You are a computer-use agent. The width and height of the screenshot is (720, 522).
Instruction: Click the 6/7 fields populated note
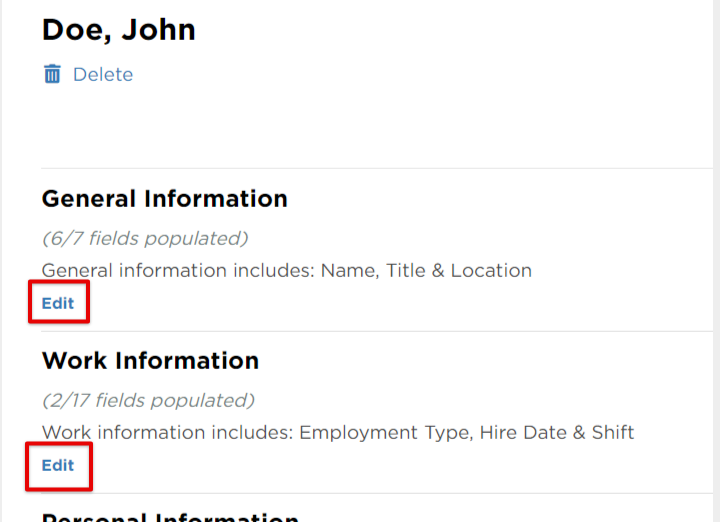[x=145, y=238]
